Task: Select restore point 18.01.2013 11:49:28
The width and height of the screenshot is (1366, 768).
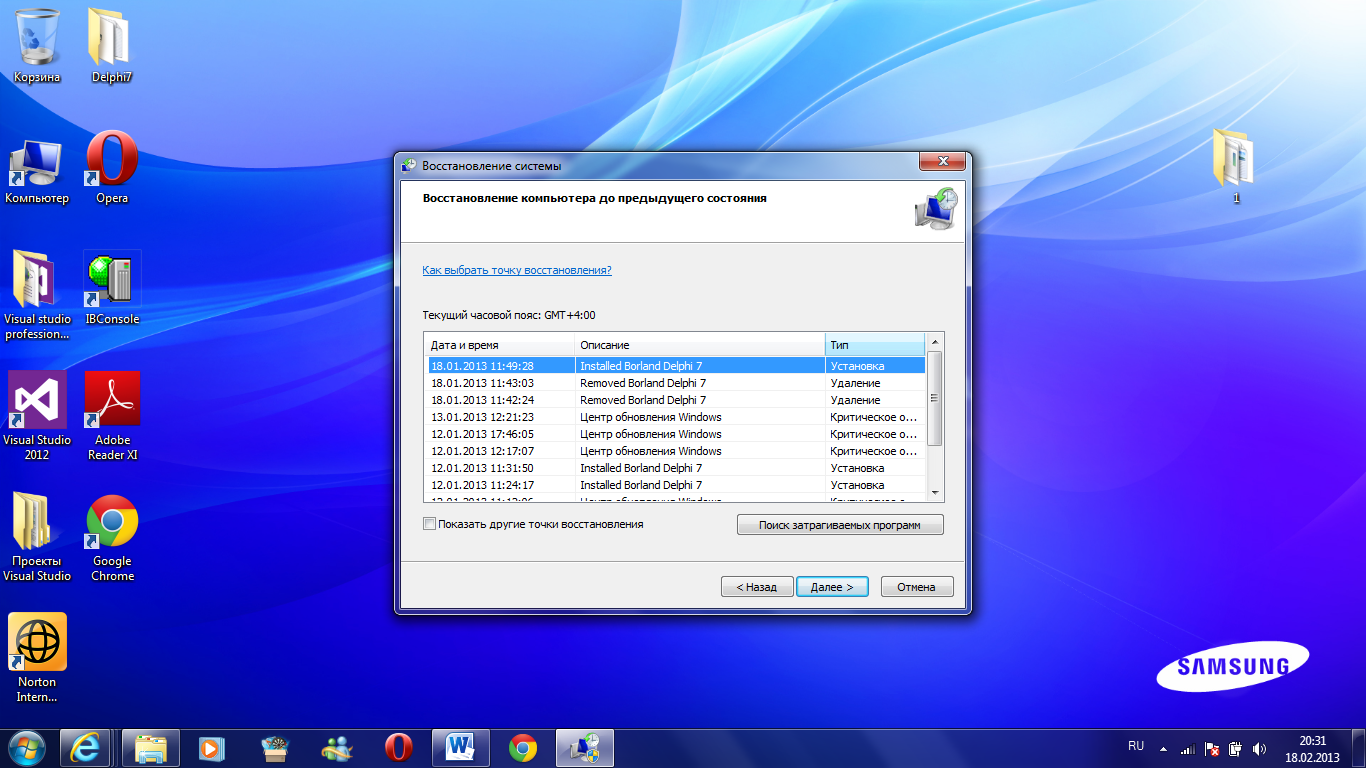Action: [676, 366]
